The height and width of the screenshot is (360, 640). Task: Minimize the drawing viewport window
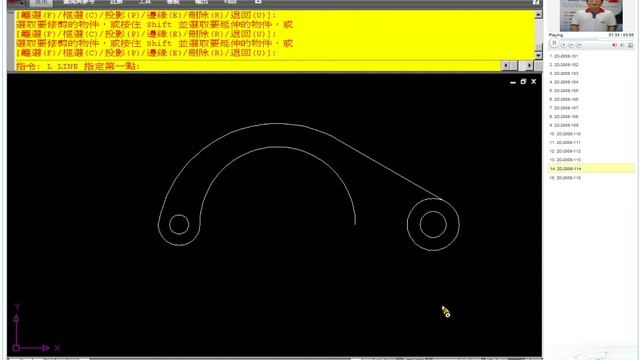513,82
